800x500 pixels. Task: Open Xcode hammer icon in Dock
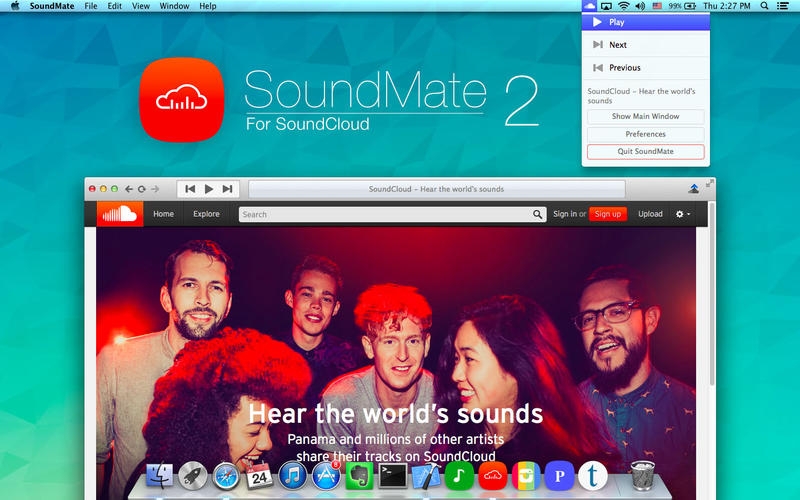pyautogui.click(x=426, y=476)
